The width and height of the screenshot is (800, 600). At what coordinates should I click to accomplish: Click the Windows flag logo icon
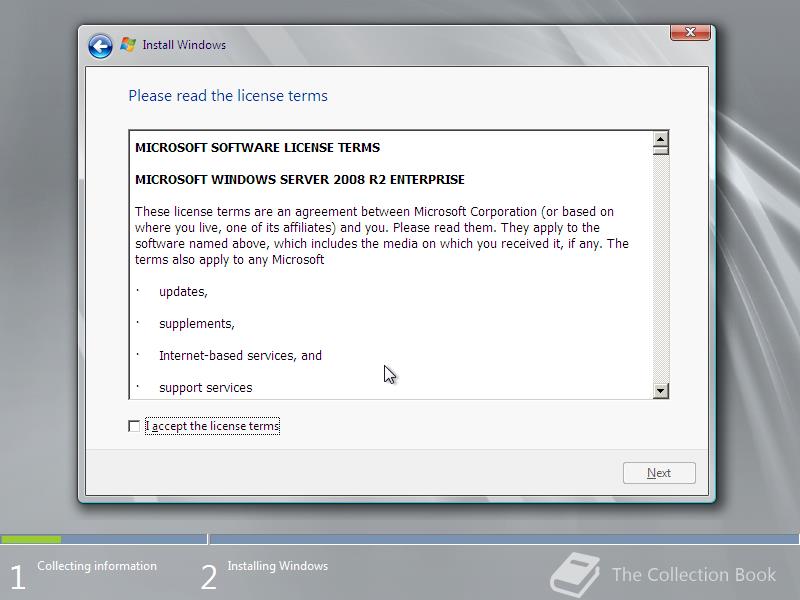tap(128, 45)
